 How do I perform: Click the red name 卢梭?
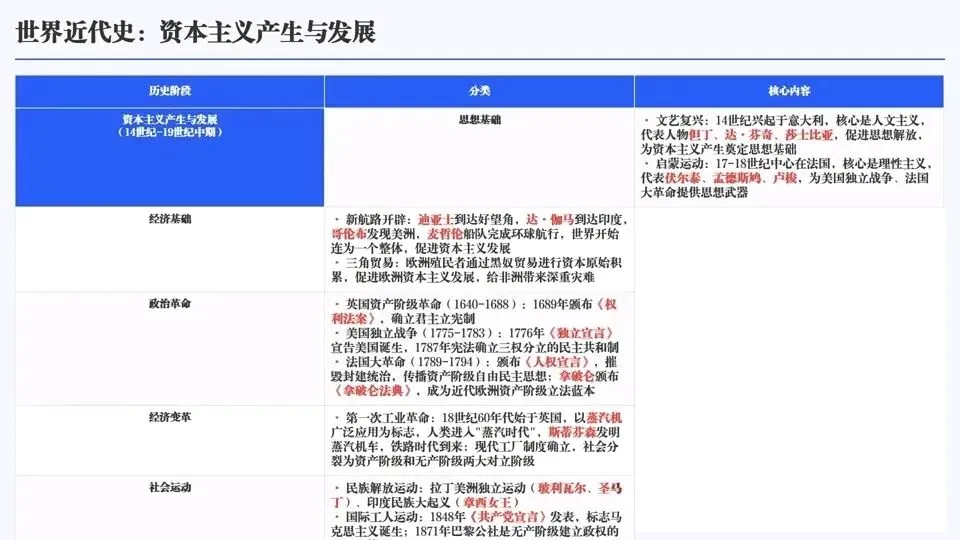tap(785, 178)
